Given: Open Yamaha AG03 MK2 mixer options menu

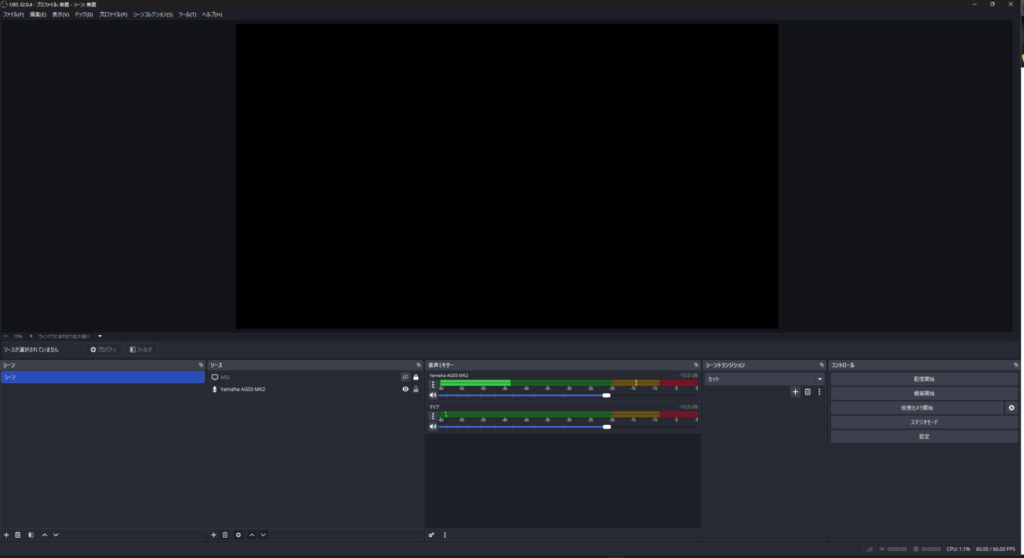Looking at the screenshot, I should coord(433,385).
